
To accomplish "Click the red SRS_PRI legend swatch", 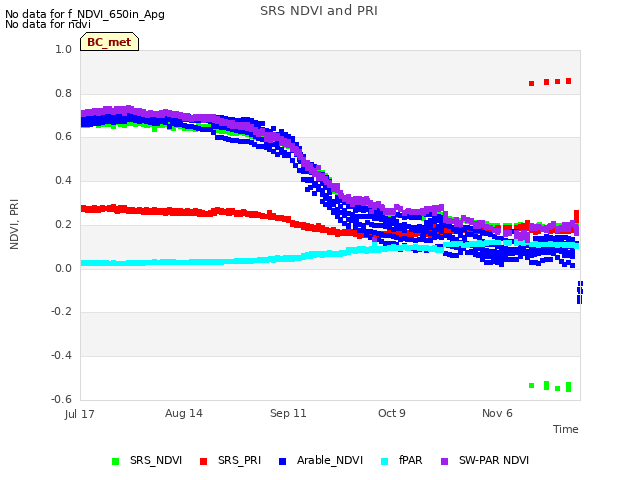I will tap(203, 461).
